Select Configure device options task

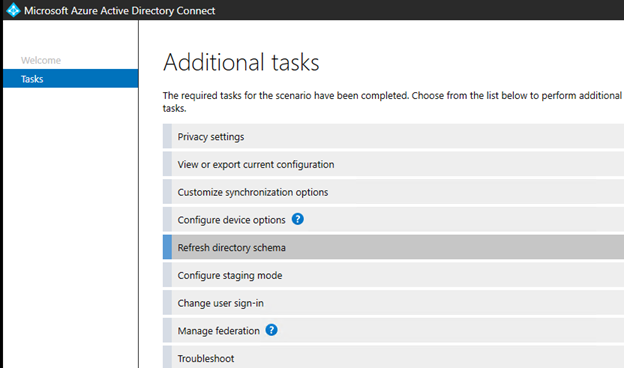[x=393, y=220]
